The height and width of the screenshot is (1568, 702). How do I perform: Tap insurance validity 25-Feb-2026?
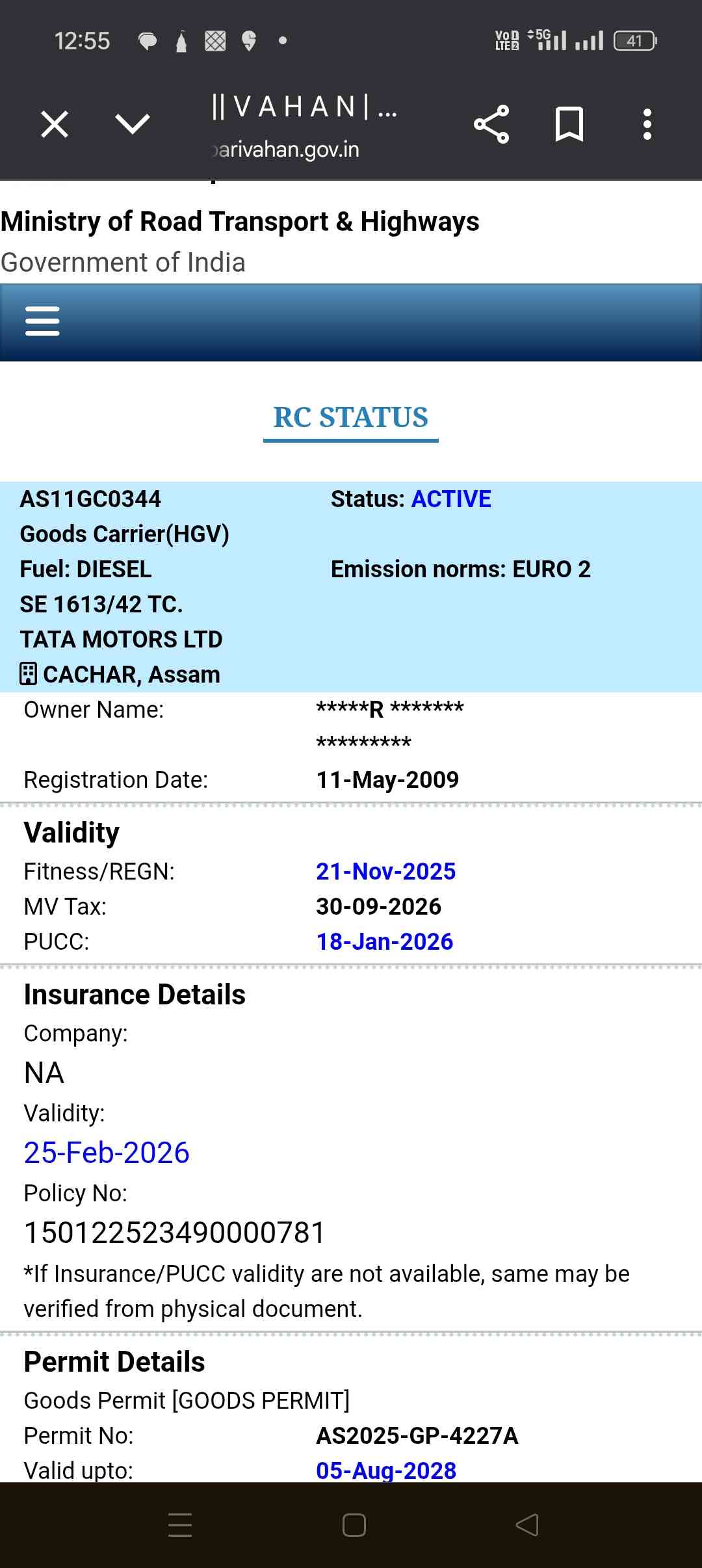(x=107, y=1153)
